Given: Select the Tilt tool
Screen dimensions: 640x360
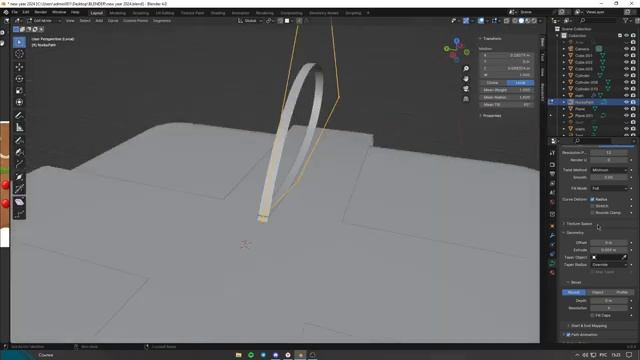Looking at the screenshot, I should (19, 189).
